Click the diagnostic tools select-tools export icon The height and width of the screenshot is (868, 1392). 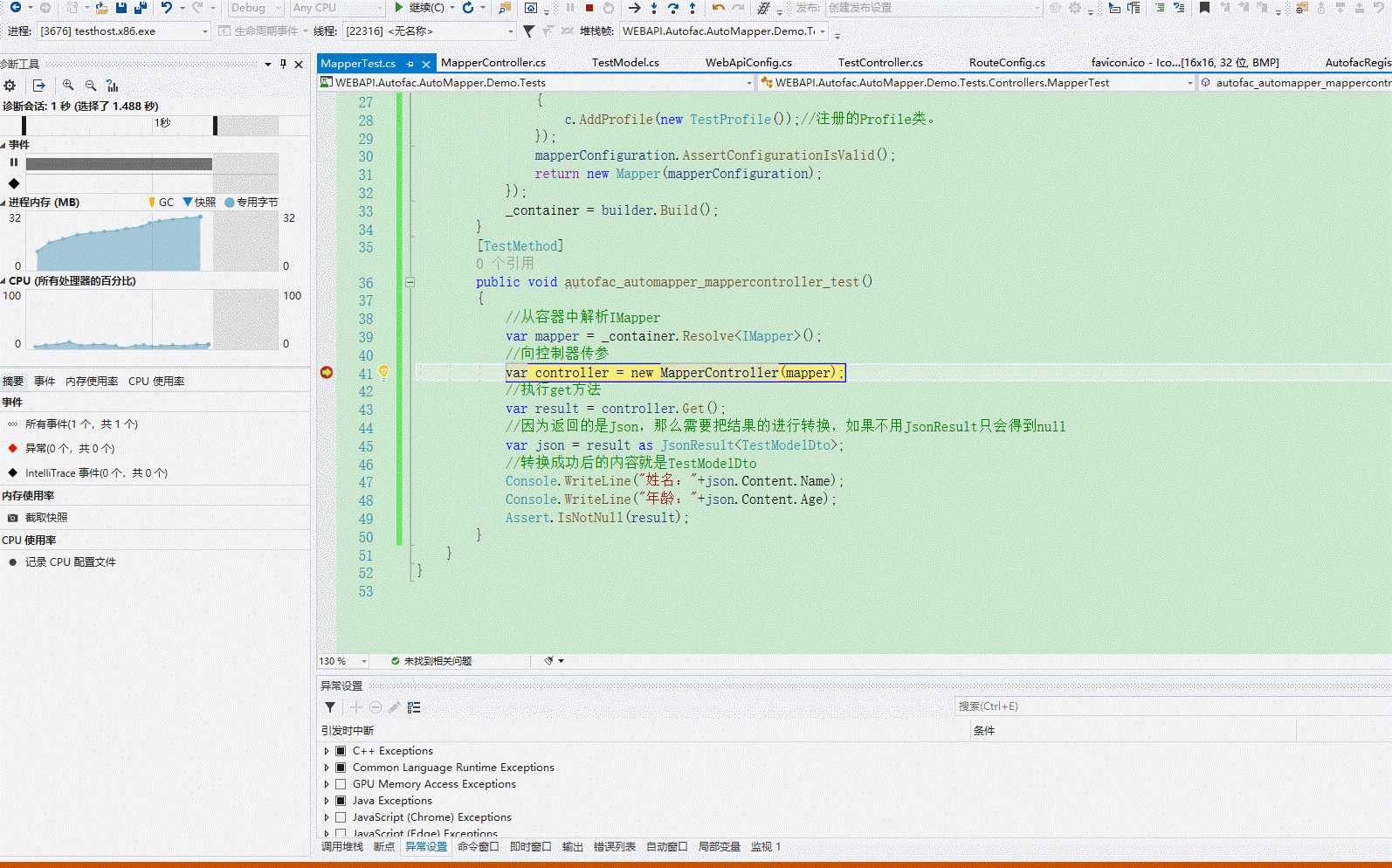tap(38, 86)
